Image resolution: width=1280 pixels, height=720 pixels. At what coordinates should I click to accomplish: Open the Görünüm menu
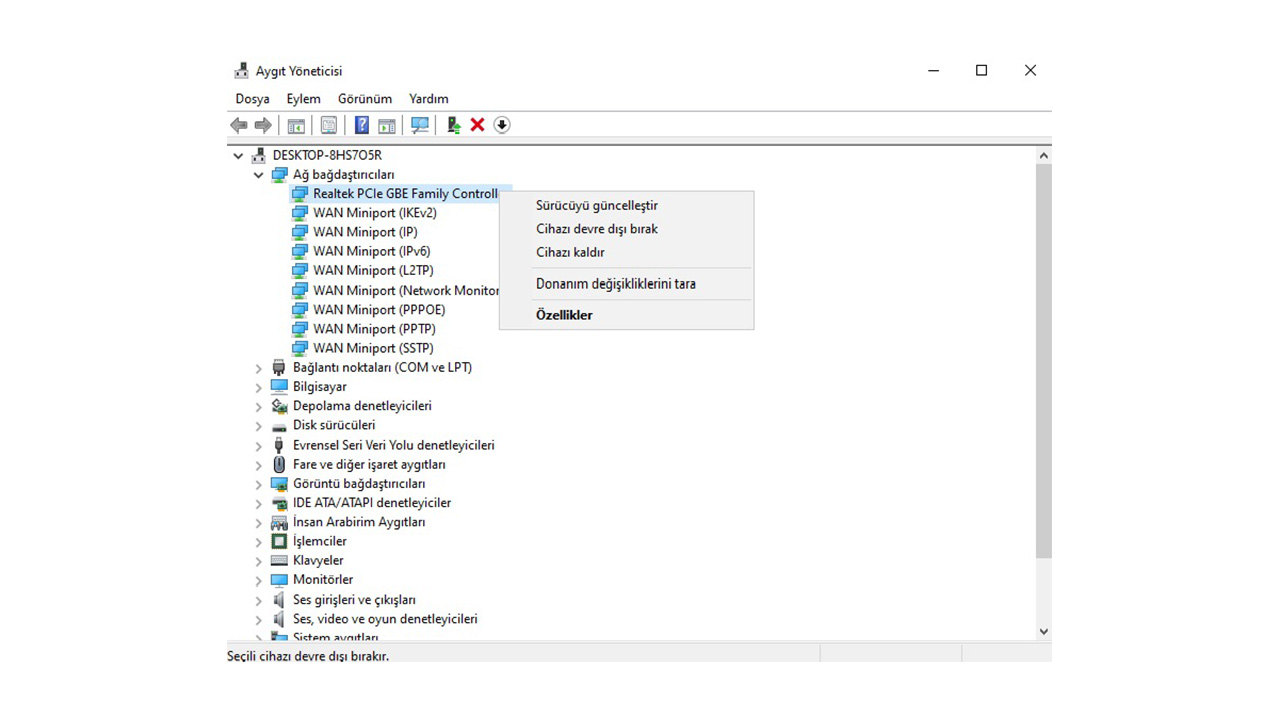[364, 98]
